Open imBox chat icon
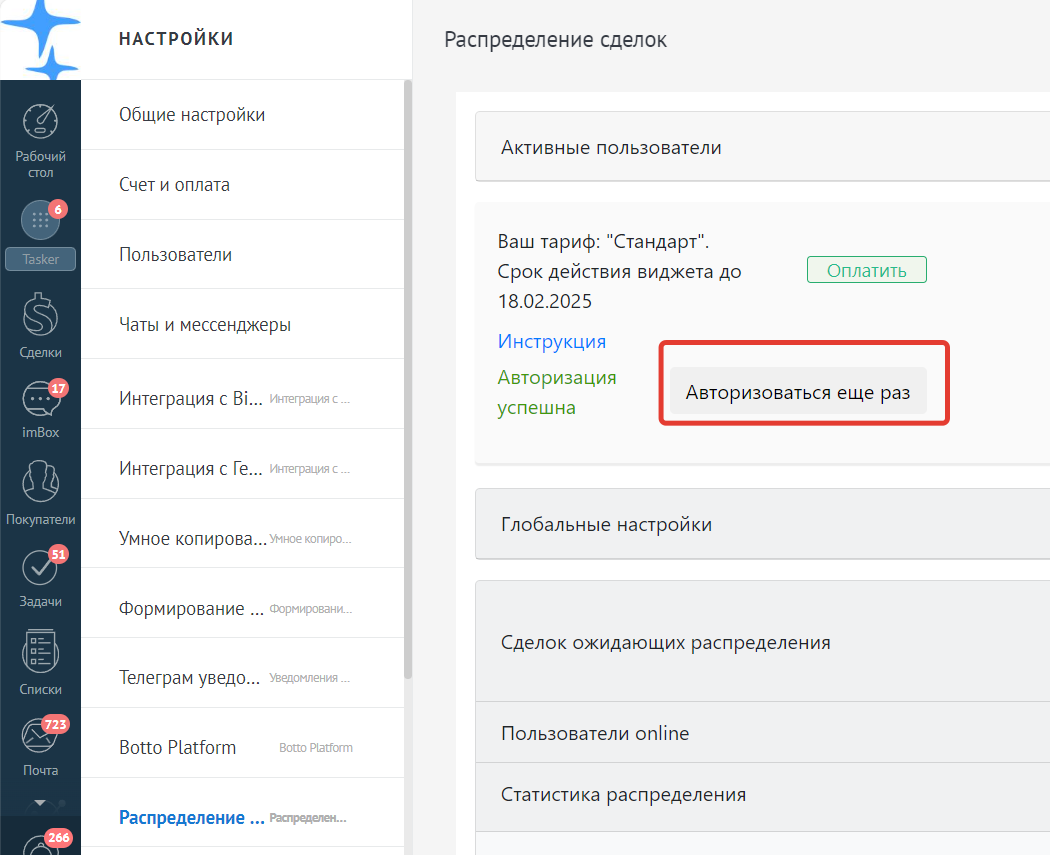Screen dimensions: 1050x855 click(40, 400)
